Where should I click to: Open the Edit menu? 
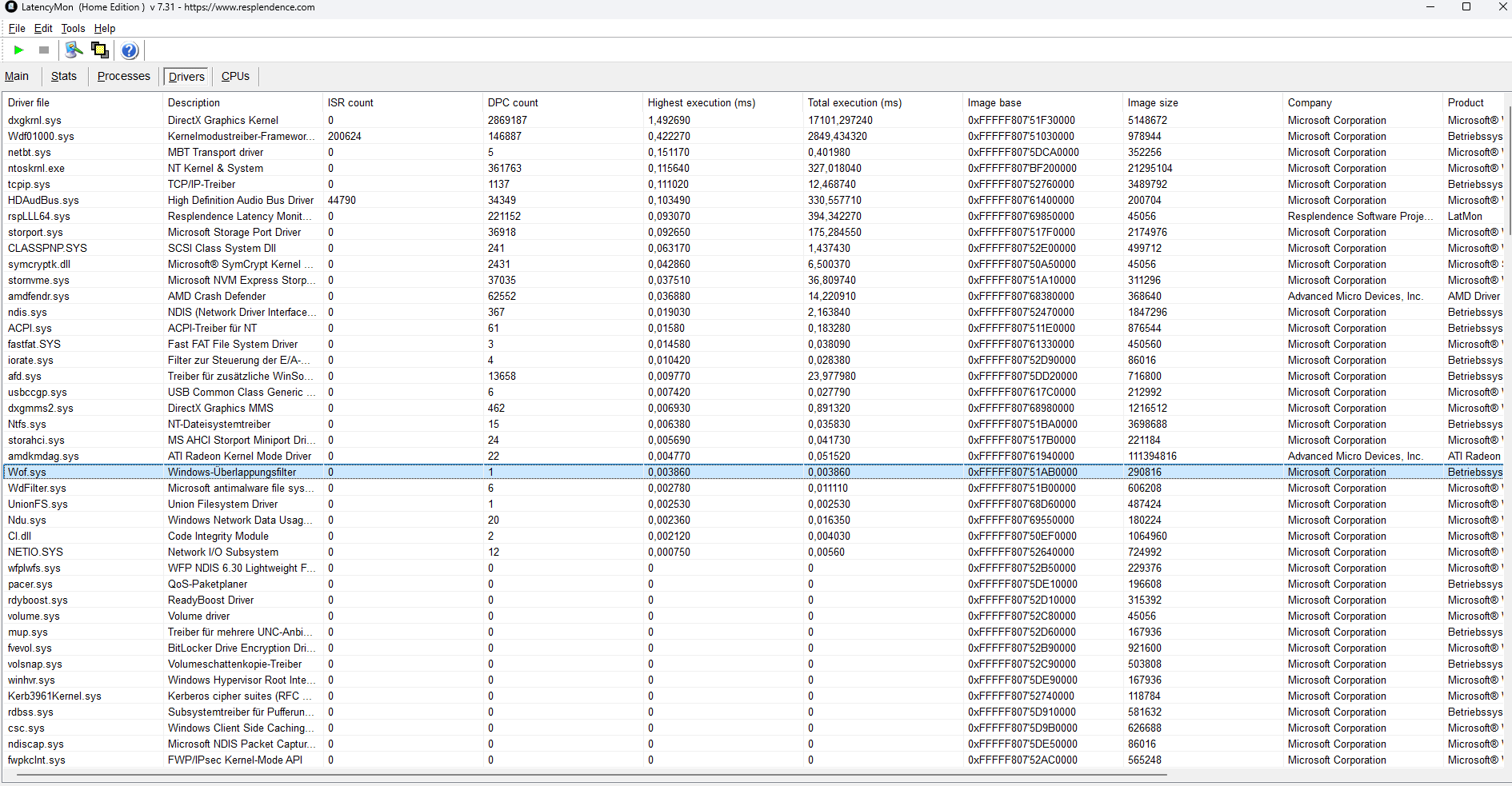point(43,28)
